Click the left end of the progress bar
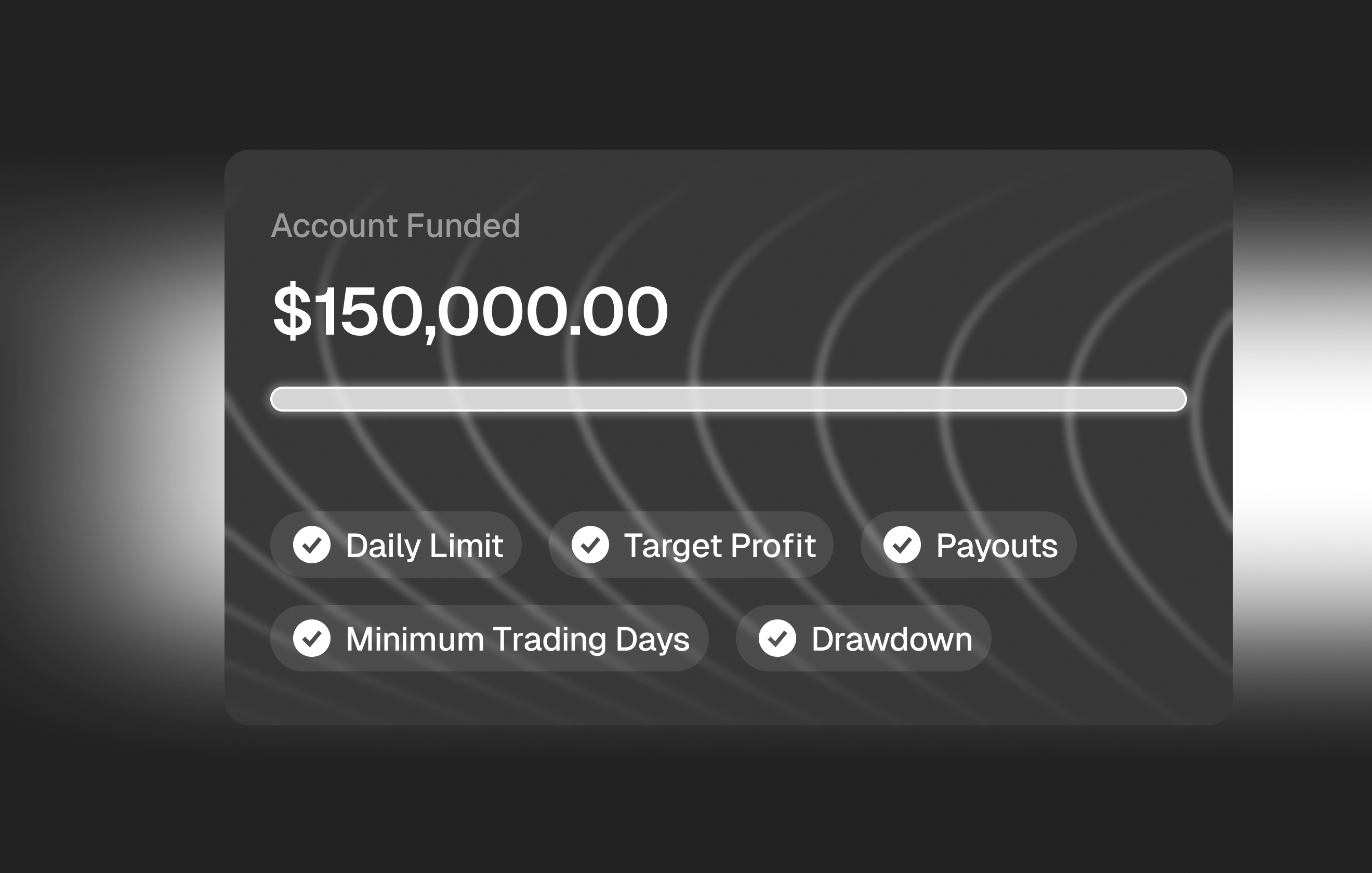This screenshot has width=1372, height=873. tap(280, 399)
